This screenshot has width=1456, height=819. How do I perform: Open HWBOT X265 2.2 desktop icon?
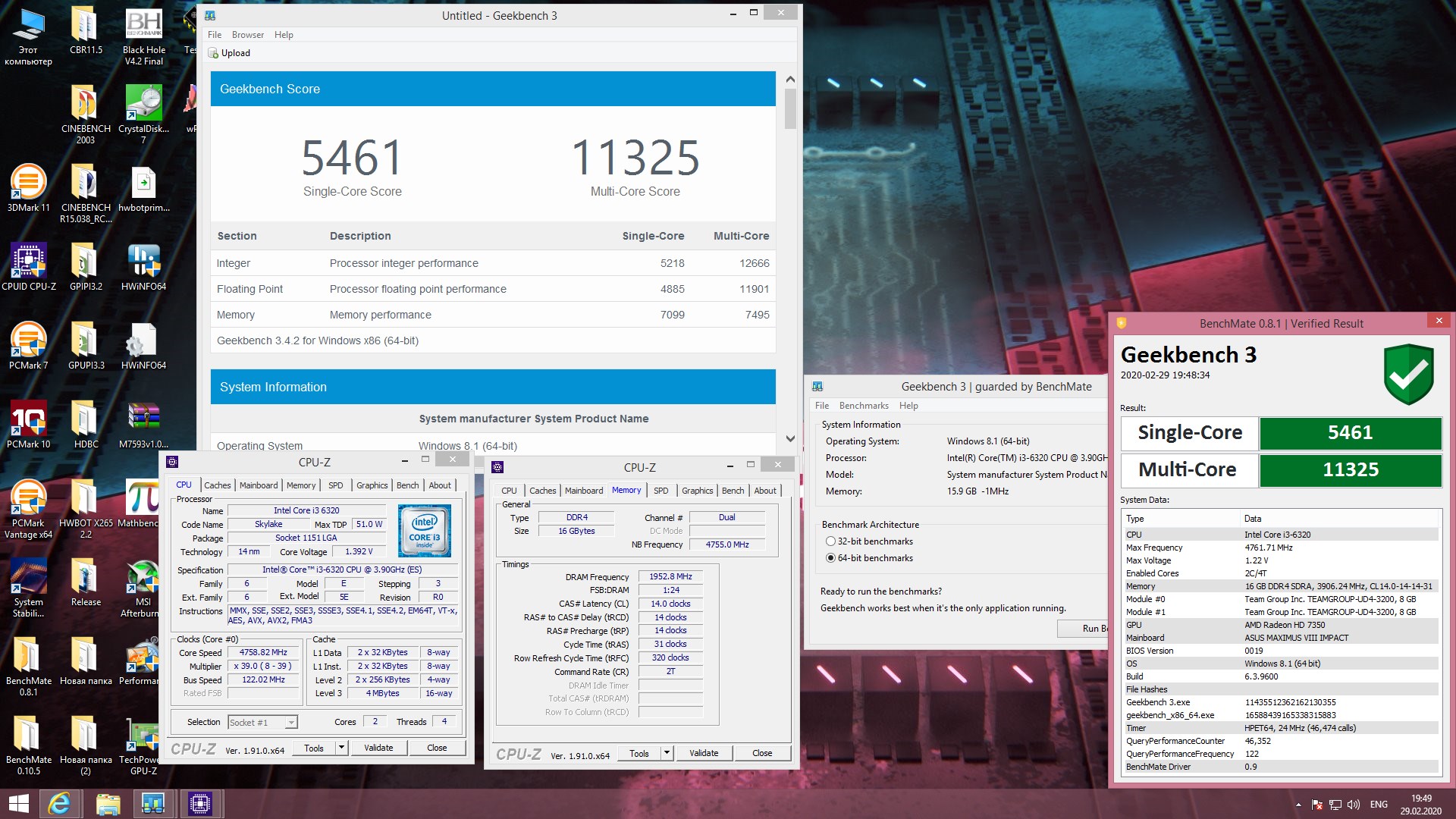pos(85,509)
